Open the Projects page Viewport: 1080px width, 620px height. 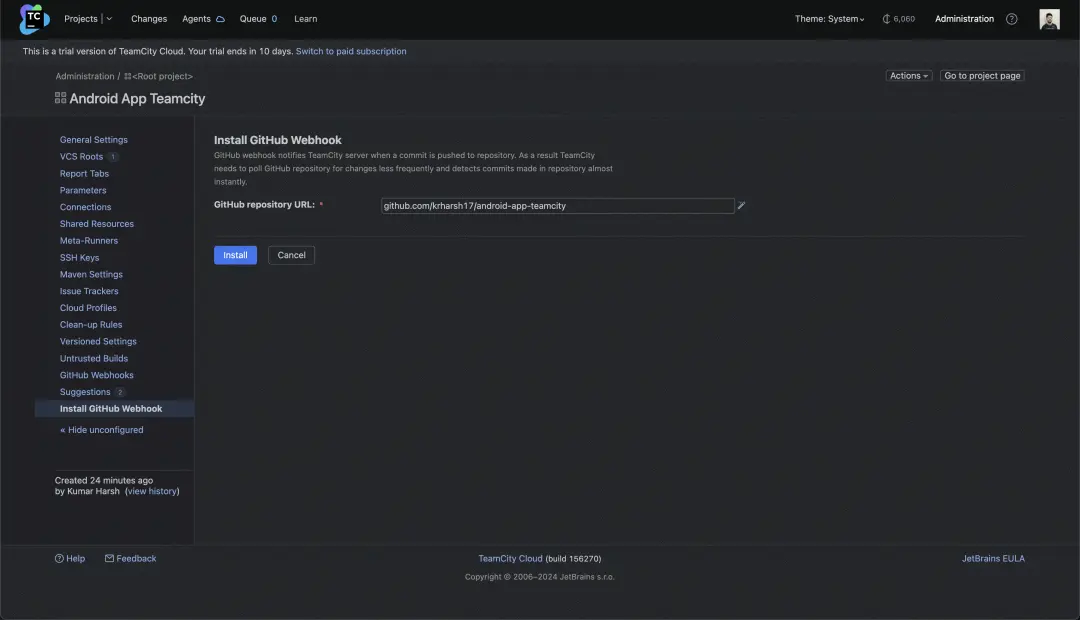point(81,19)
